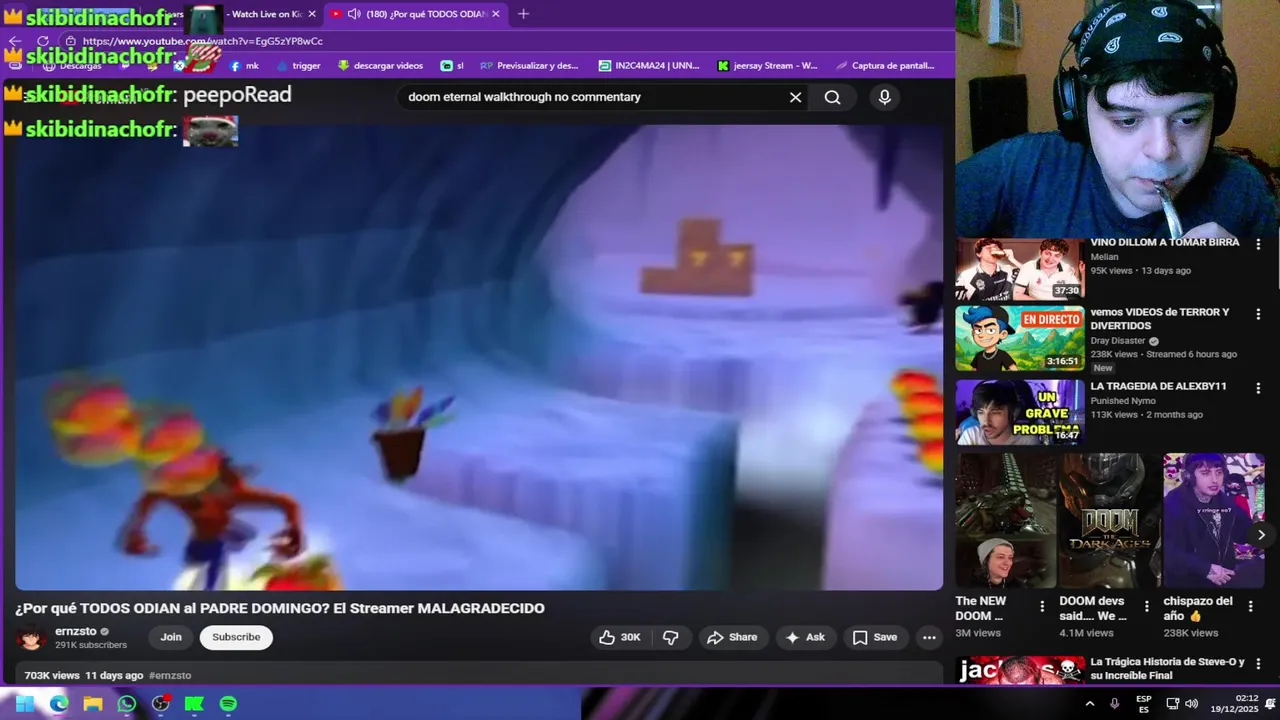This screenshot has width=1280, height=720.
Task: Open Windows Start menu
Action: tap(24, 704)
